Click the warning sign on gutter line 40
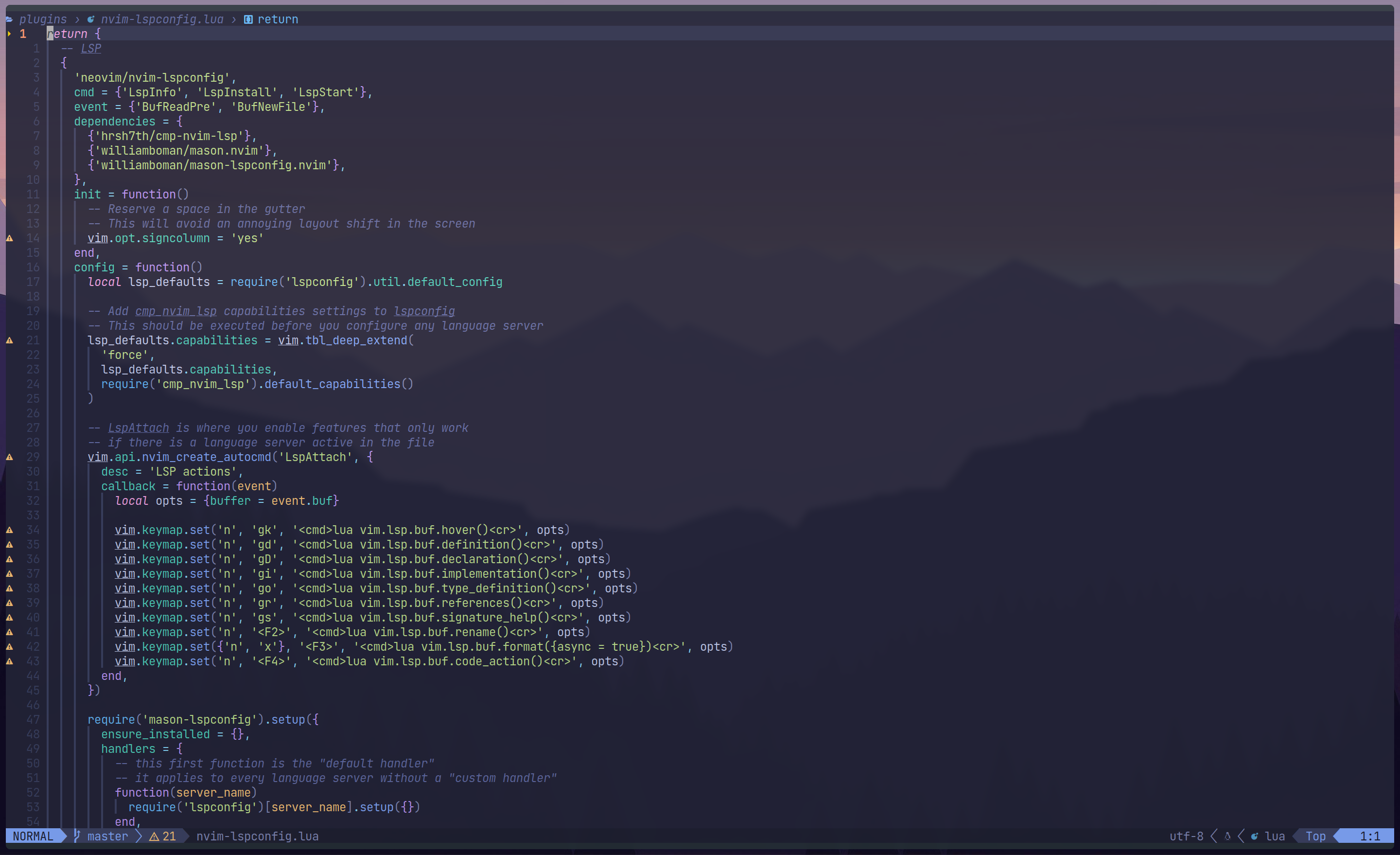This screenshot has height=855, width=1400. (x=10, y=617)
